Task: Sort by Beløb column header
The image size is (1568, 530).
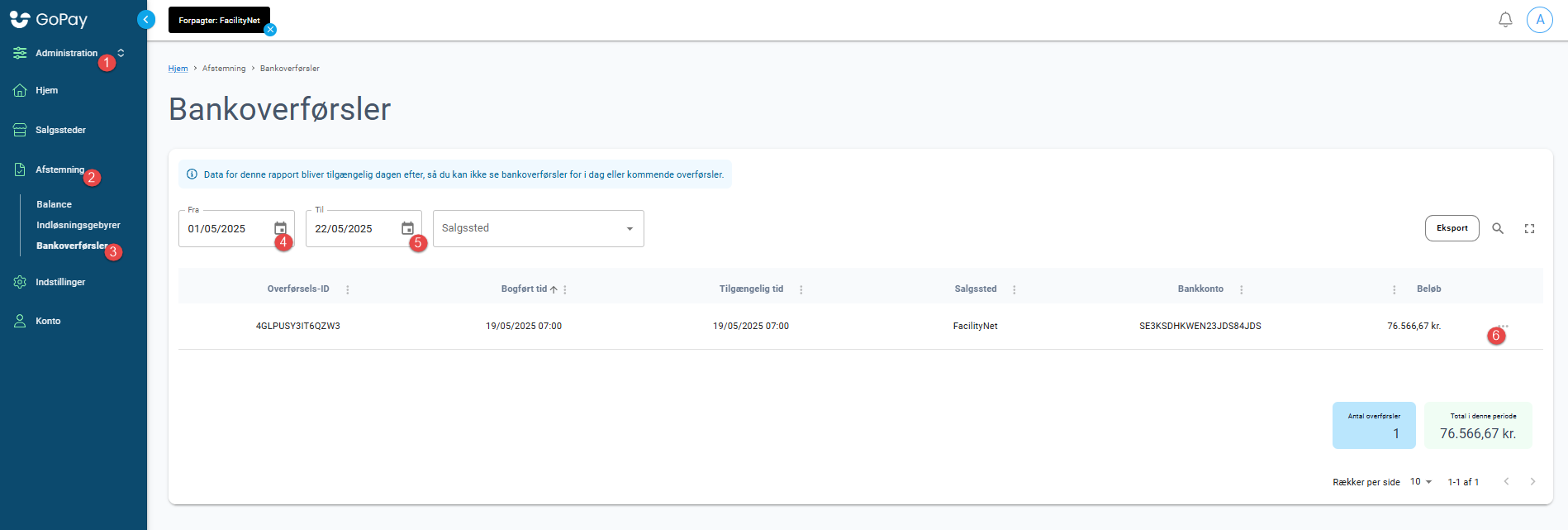Action: click(1428, 289)
